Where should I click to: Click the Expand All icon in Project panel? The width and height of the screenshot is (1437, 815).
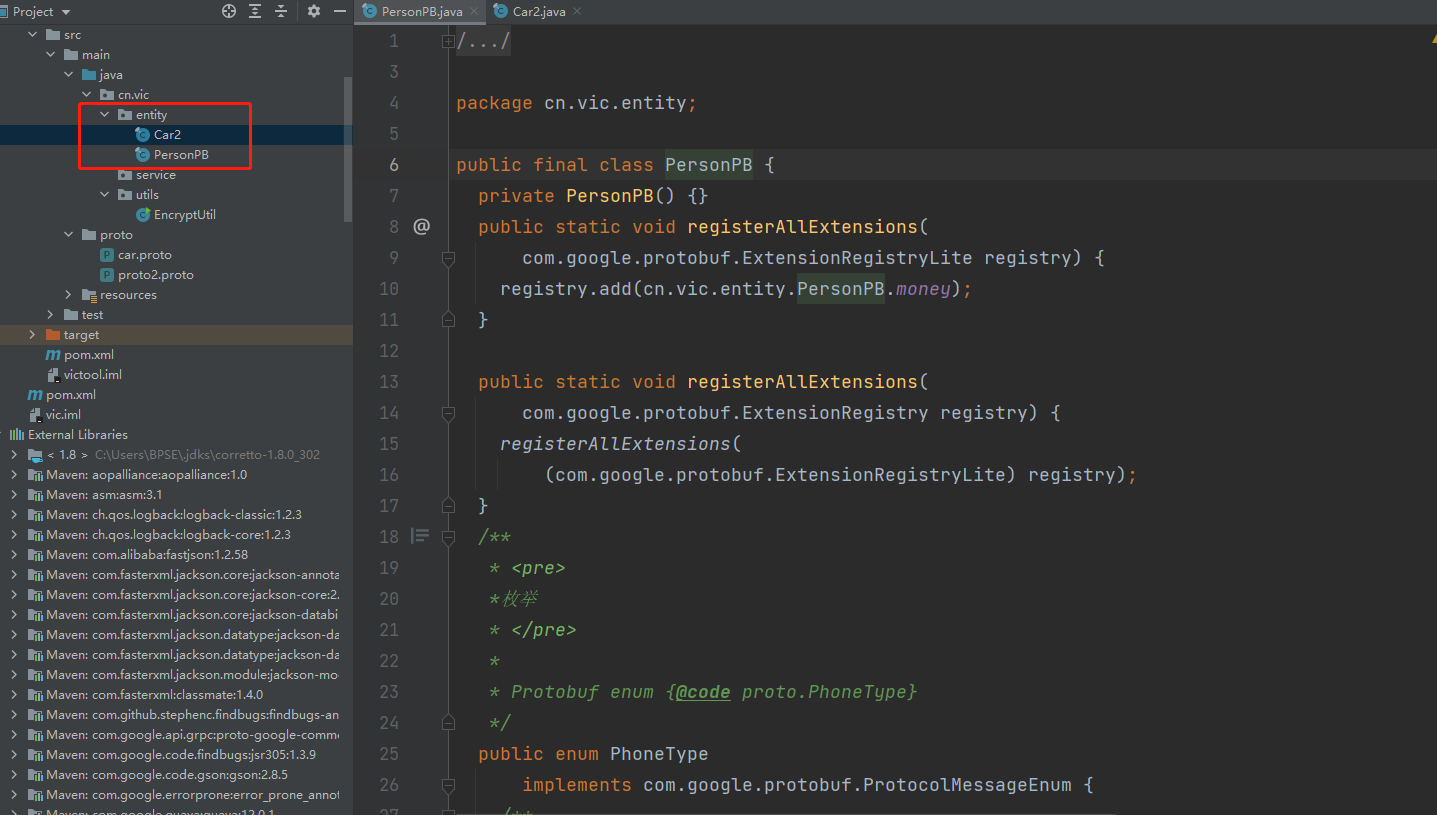[x=255, y=11]
